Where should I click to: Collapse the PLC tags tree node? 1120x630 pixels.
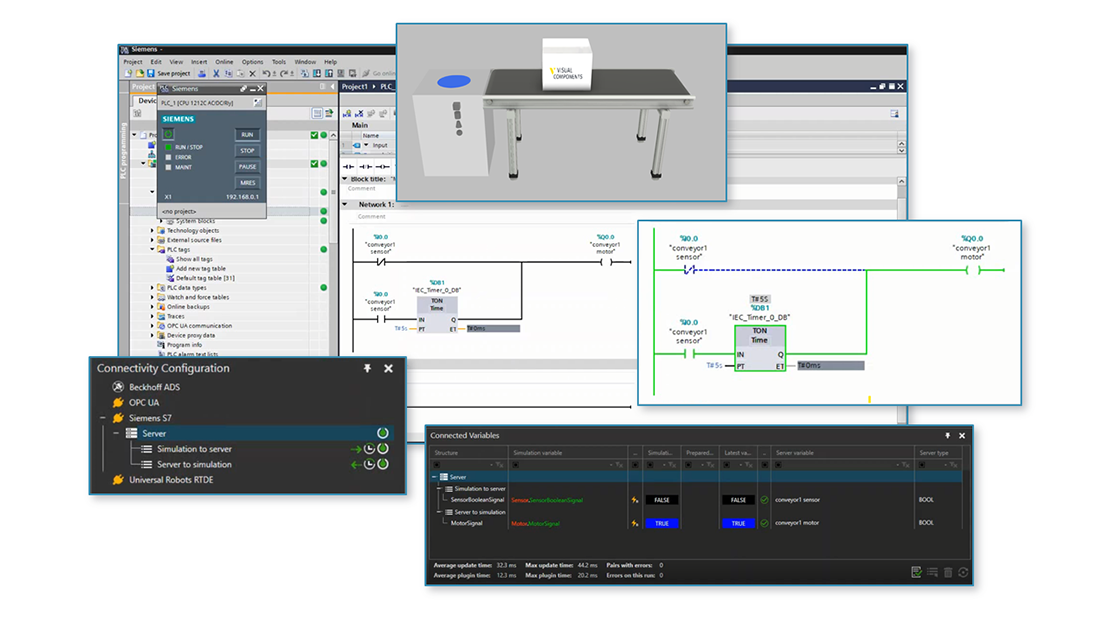pos(152,249)
